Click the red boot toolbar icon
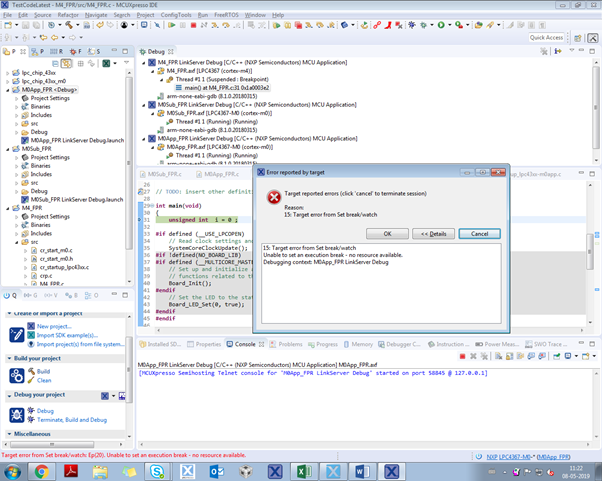The image size is (602, 481). (388, 25)
